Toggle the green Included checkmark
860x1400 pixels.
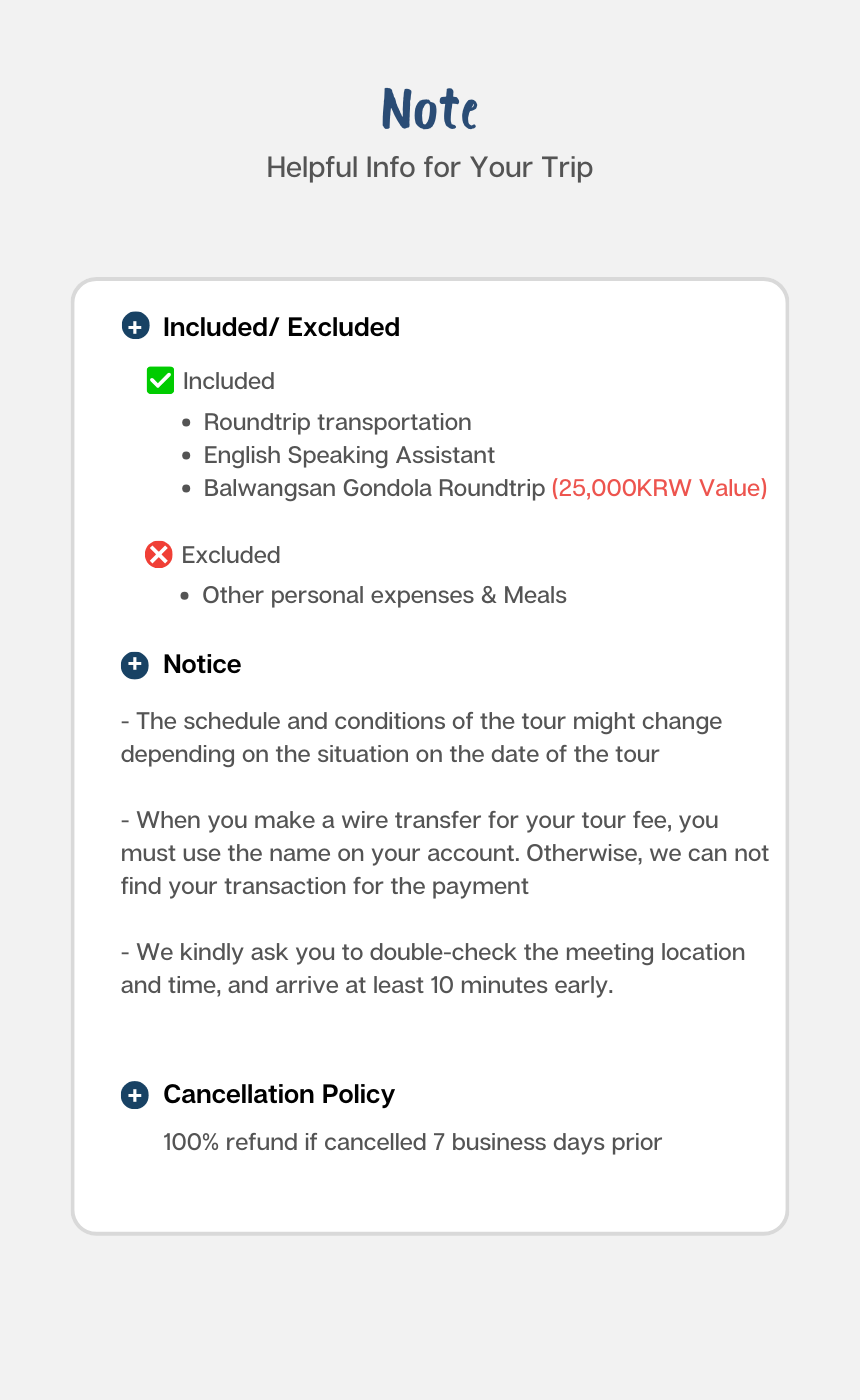160,381
